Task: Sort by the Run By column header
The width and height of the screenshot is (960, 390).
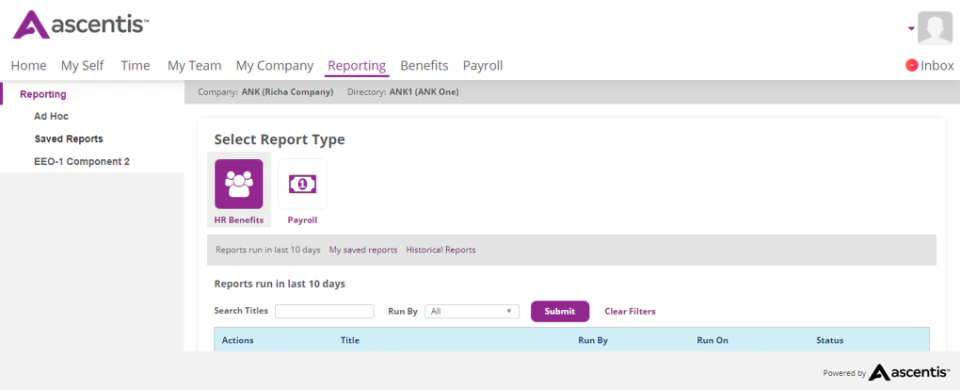Action: point(593,340)
